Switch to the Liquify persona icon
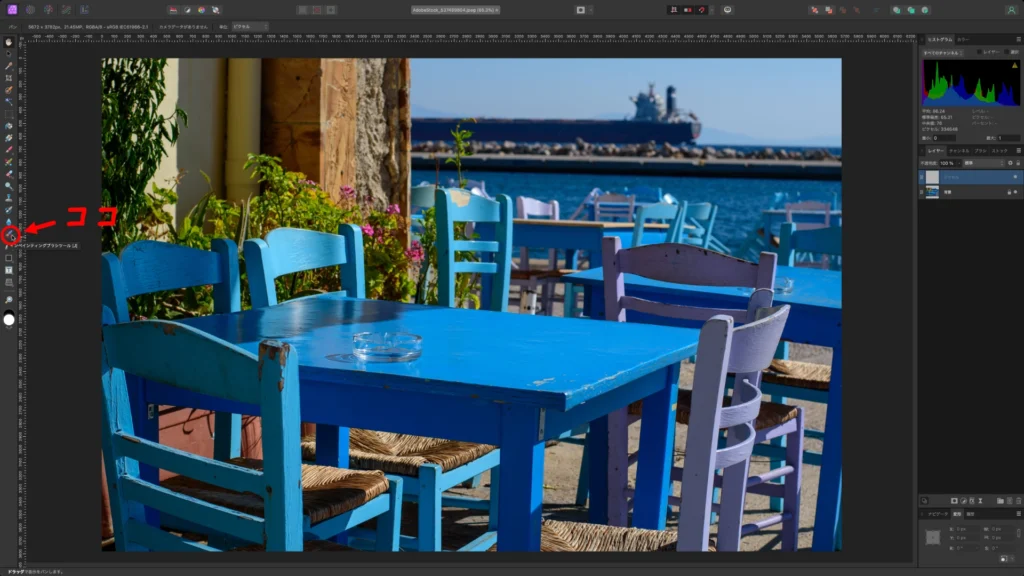The height and width of the screenshot is (576, 1024). 29,9
